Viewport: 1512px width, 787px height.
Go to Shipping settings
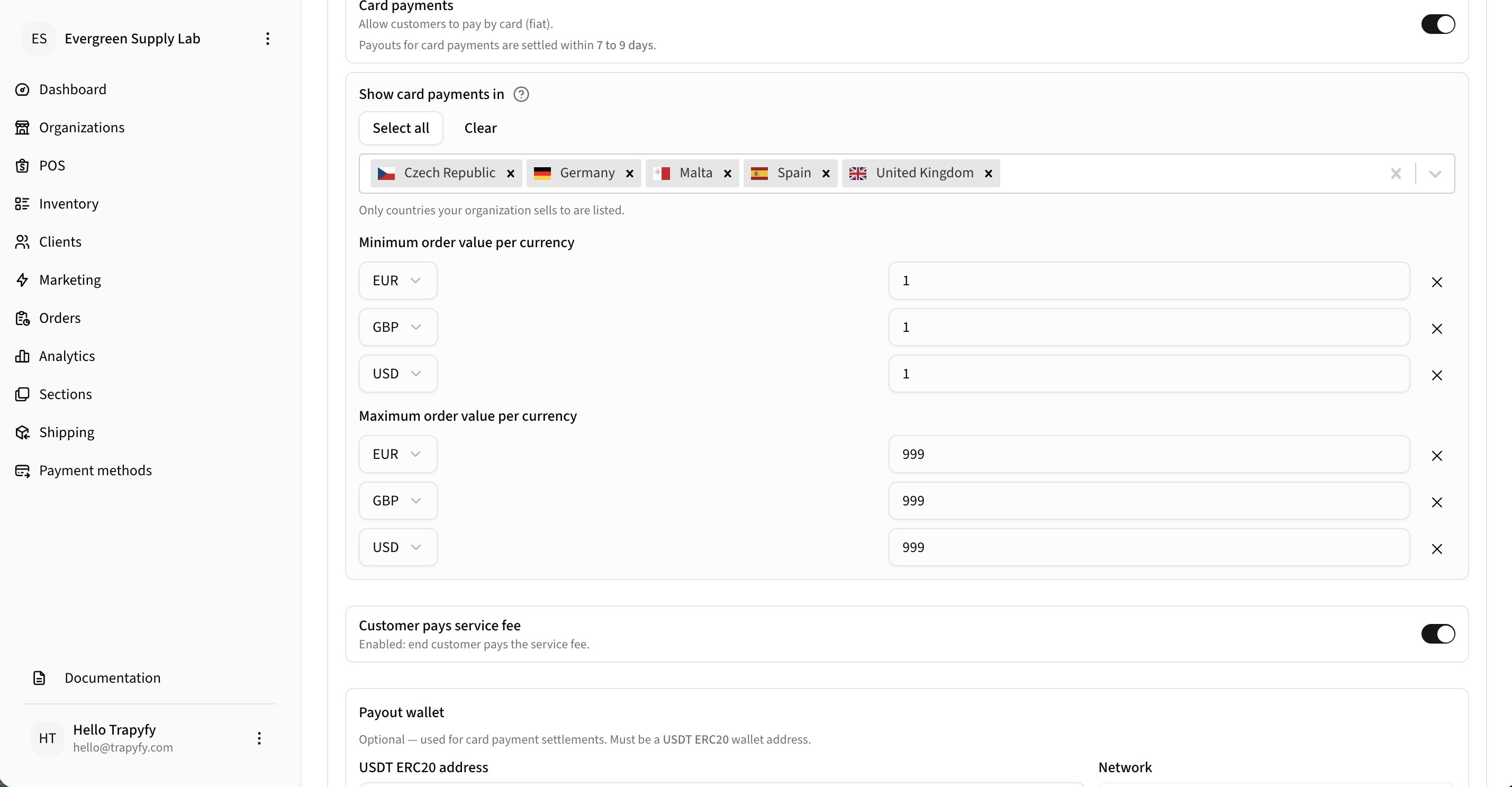click(x=66, y=432)
